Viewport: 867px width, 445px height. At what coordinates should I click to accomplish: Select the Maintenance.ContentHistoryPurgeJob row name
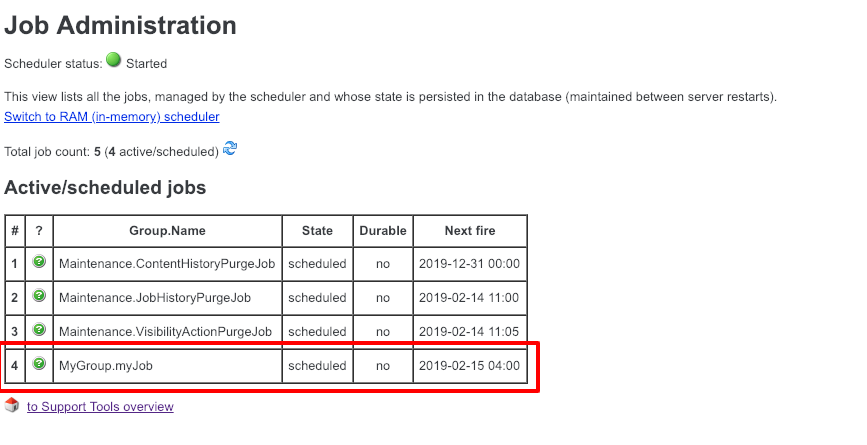point(167,264)
